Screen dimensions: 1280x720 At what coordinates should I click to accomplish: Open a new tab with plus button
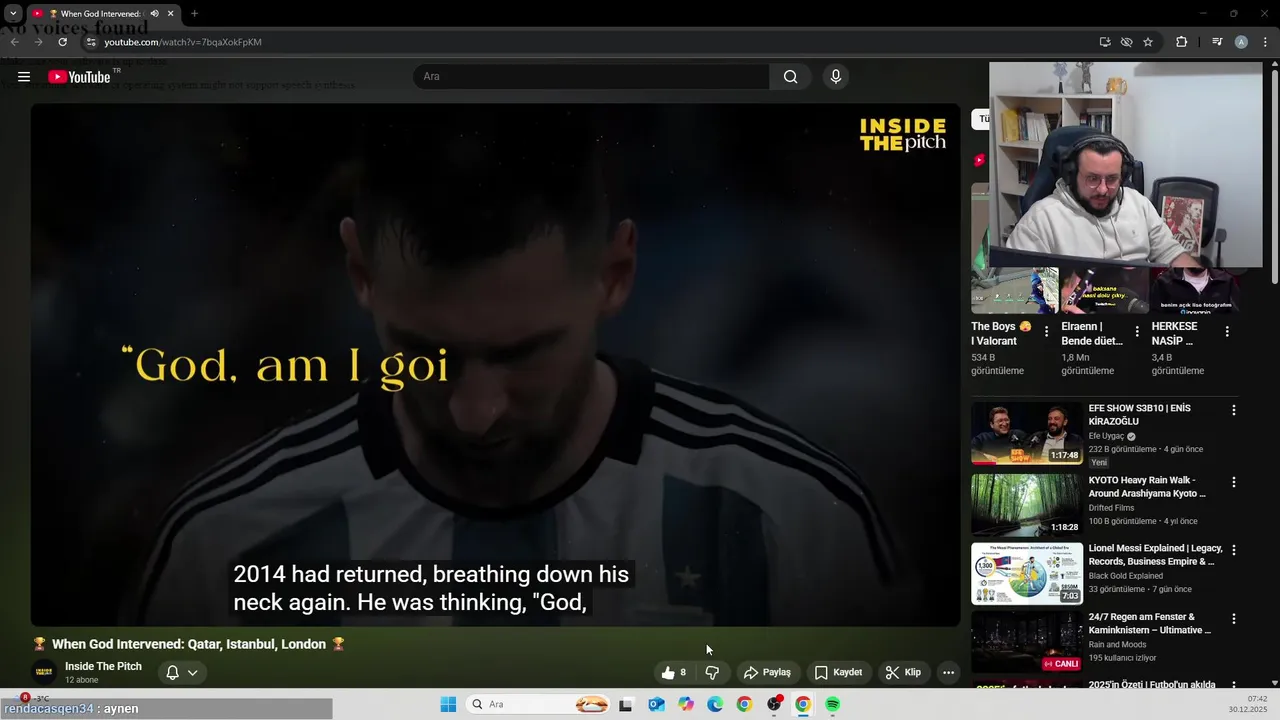click(x=194, y=14)
